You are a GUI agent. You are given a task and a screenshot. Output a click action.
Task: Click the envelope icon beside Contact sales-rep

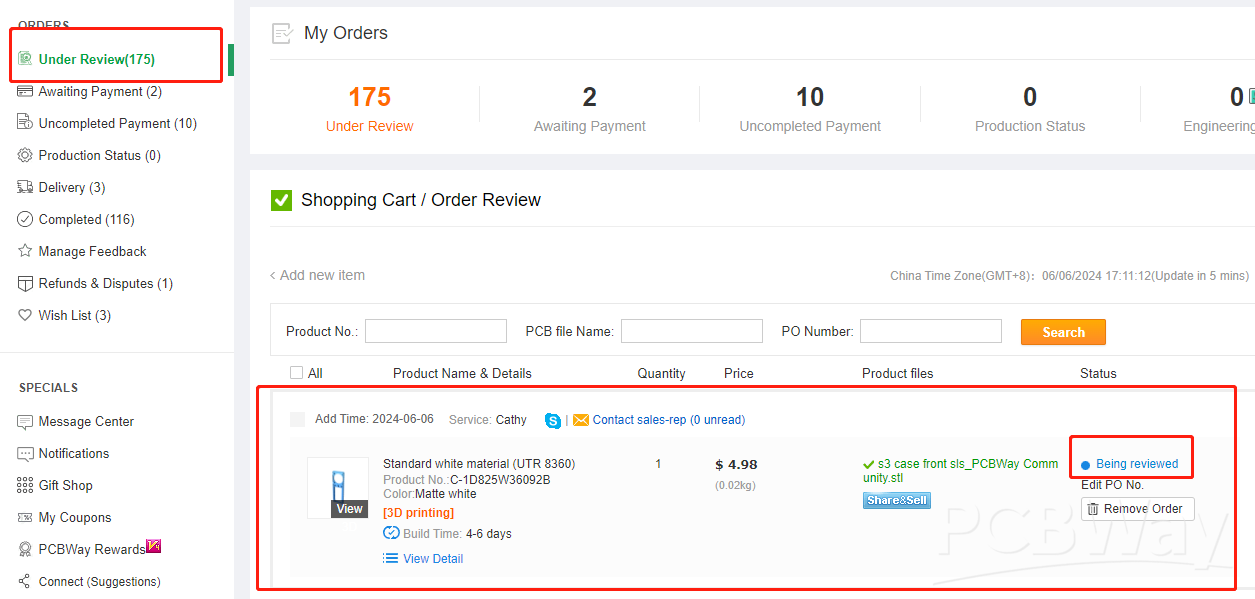(581, 420)
